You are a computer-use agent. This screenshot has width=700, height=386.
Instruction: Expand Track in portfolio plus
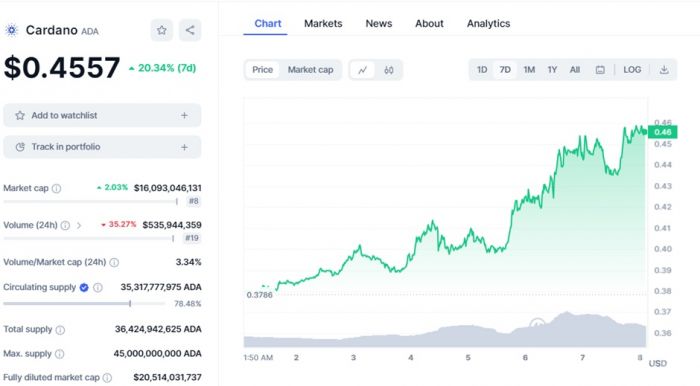click(x=184, y=147)
